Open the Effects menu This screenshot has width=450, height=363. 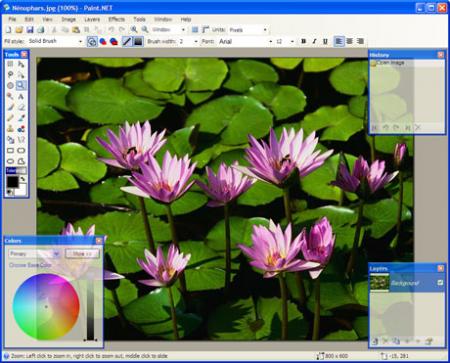click(116, 19)
